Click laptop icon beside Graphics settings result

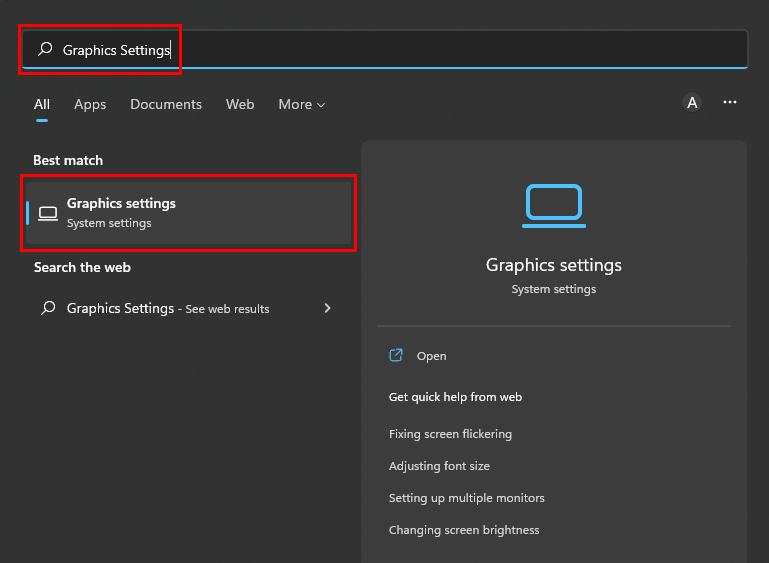(x=48, y=213)
